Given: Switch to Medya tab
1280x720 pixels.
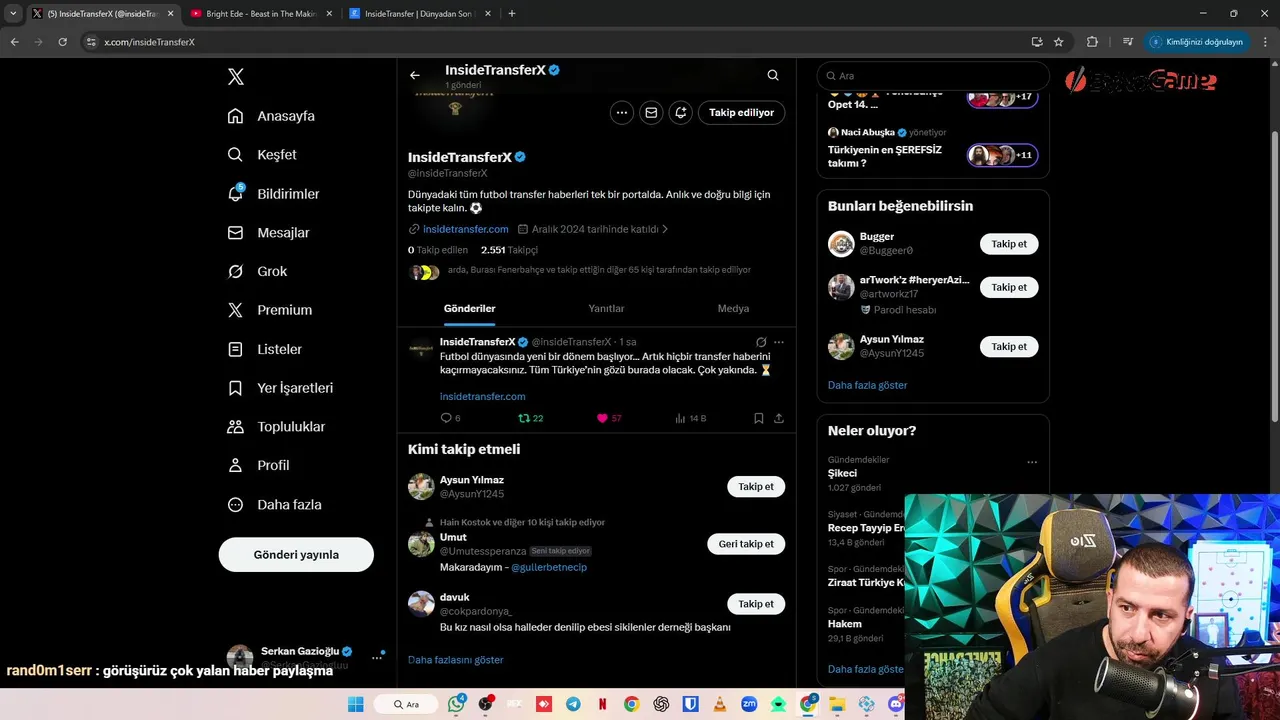Looking at the screenshot, I should (733, 308).
